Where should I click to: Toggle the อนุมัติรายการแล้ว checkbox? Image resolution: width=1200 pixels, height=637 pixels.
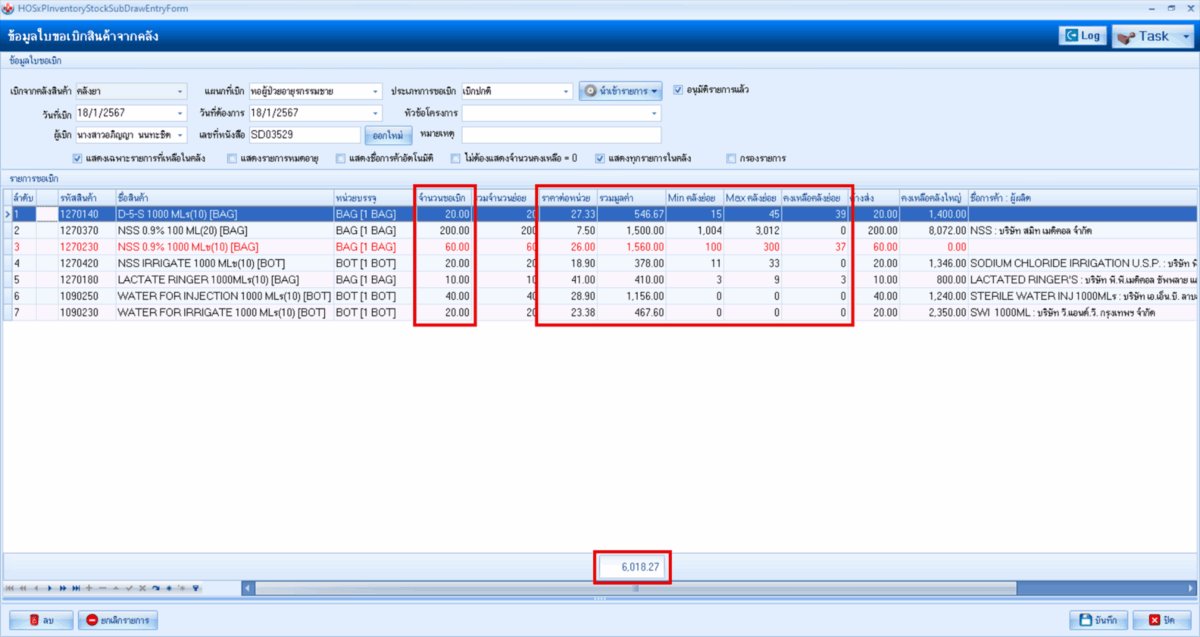click(x=678, y=89)
